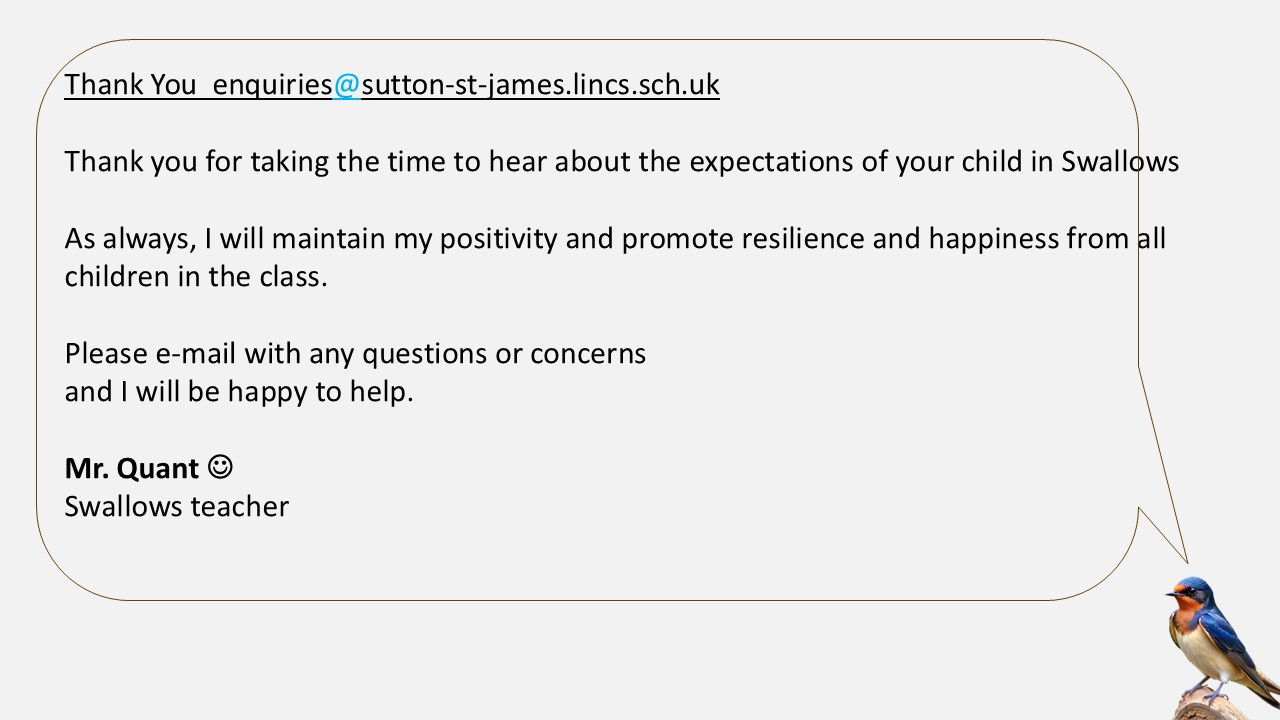Image resolution: width=1280 pixels, height=720 pixels.
Task: Click the "Please e-mail with any questions" line
Action: [x=355, y=354]
